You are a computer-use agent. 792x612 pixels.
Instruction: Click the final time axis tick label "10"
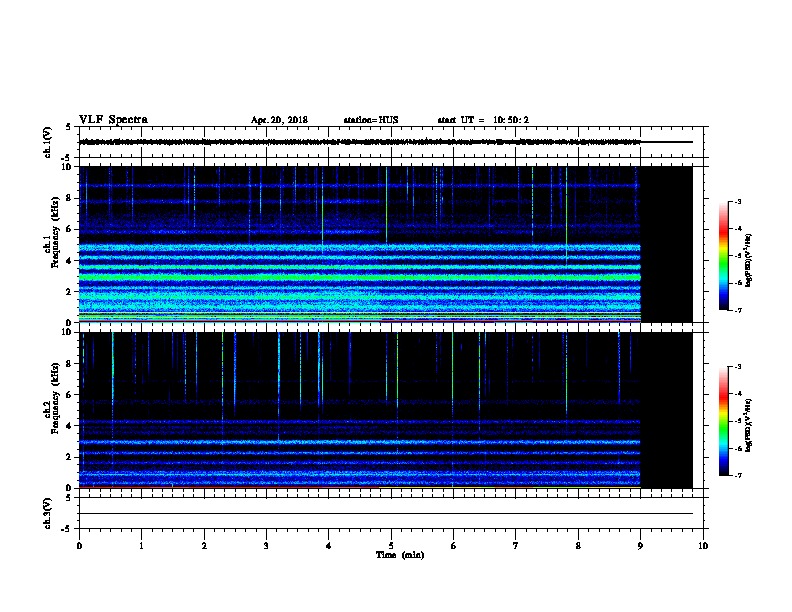(x=703, y=546)
